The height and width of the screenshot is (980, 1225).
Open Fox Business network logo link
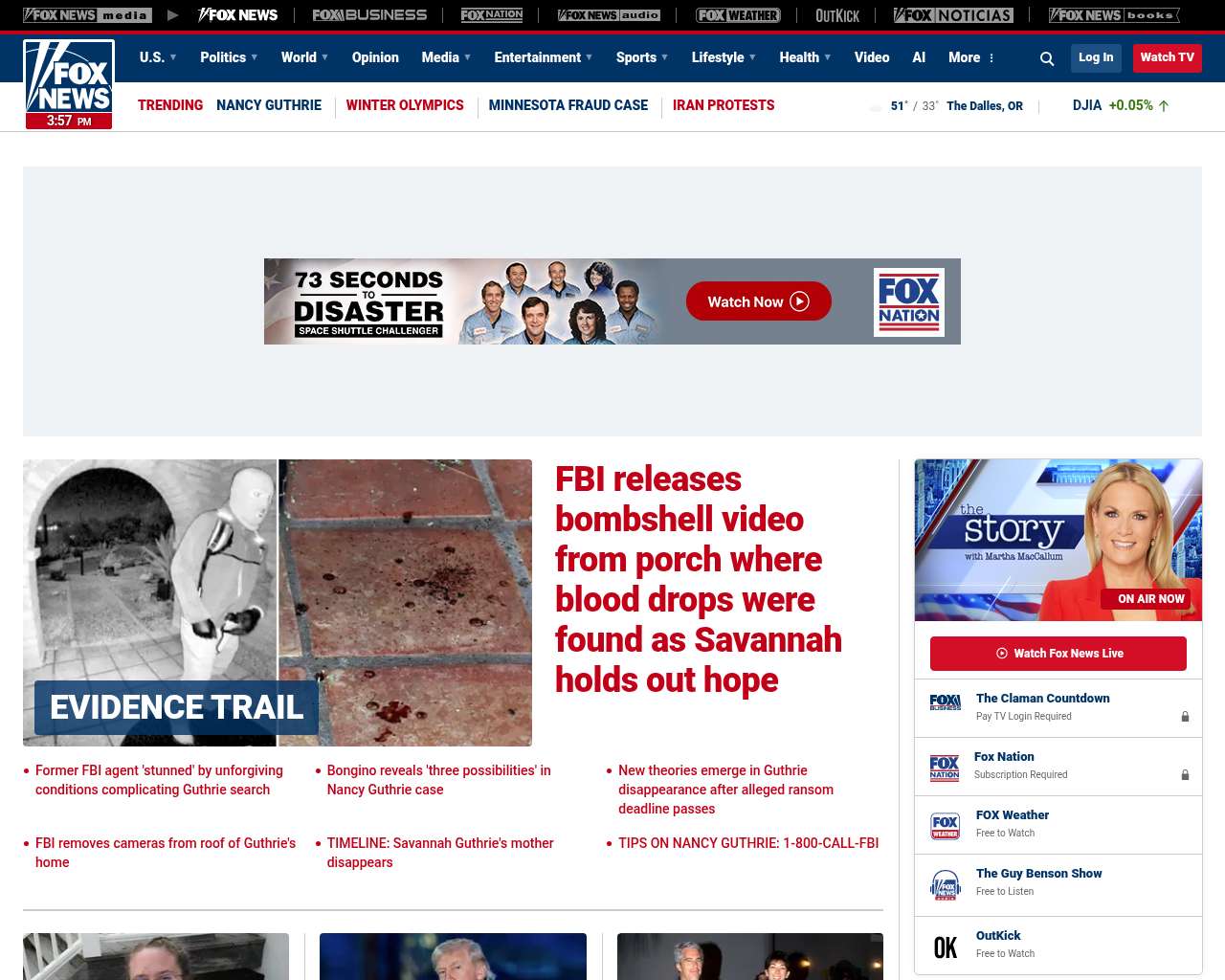click(369, 15)
